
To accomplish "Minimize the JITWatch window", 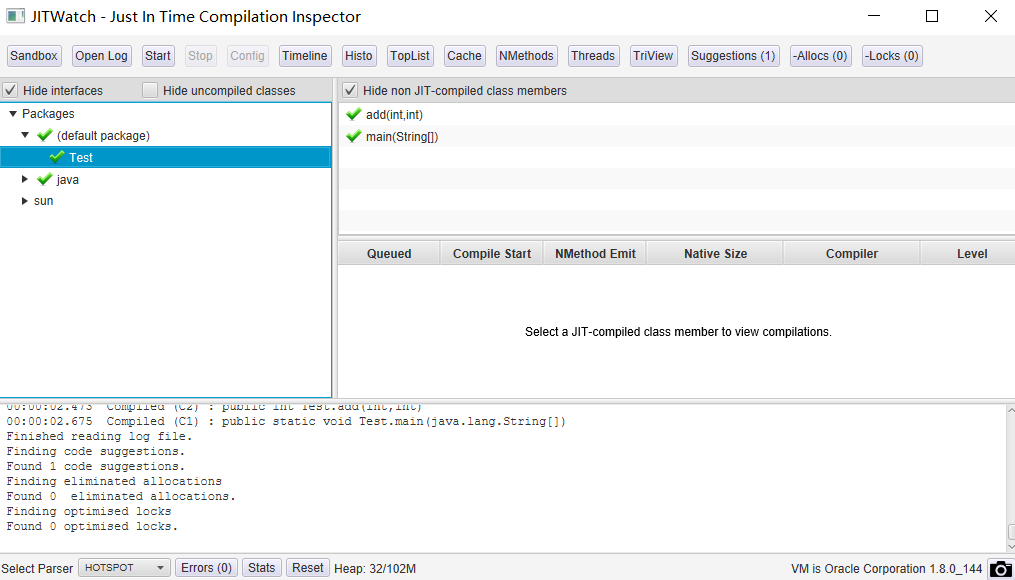I will click(873, 16).
